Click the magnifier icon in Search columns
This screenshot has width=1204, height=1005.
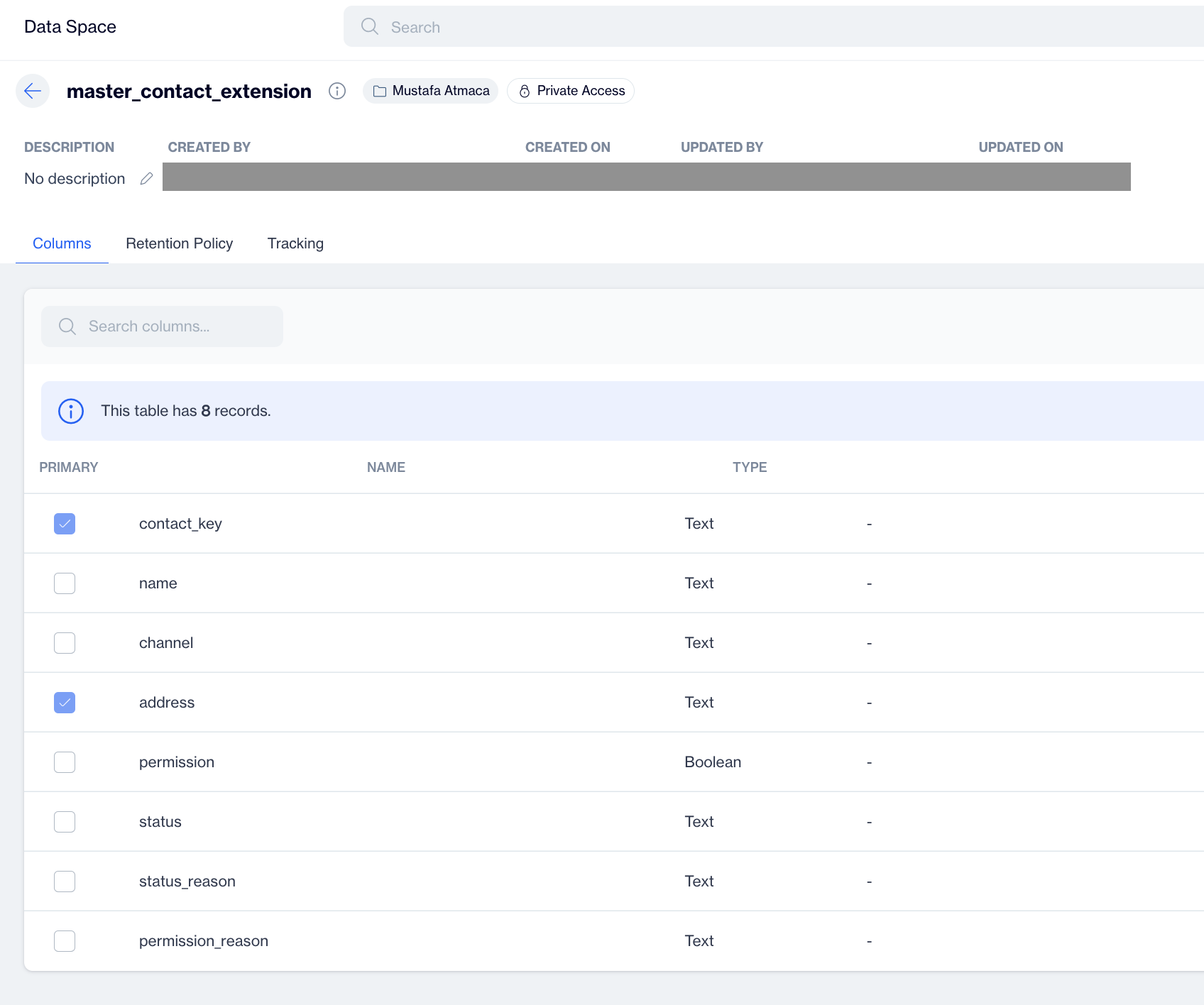point(67,326)
